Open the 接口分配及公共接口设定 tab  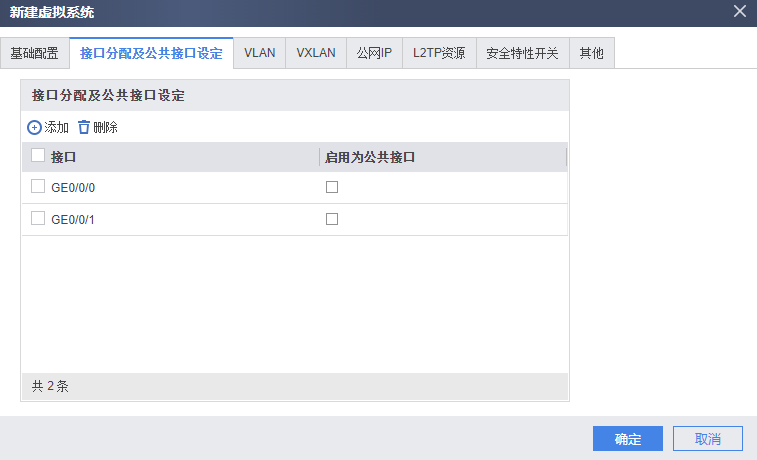pos(151,54)
